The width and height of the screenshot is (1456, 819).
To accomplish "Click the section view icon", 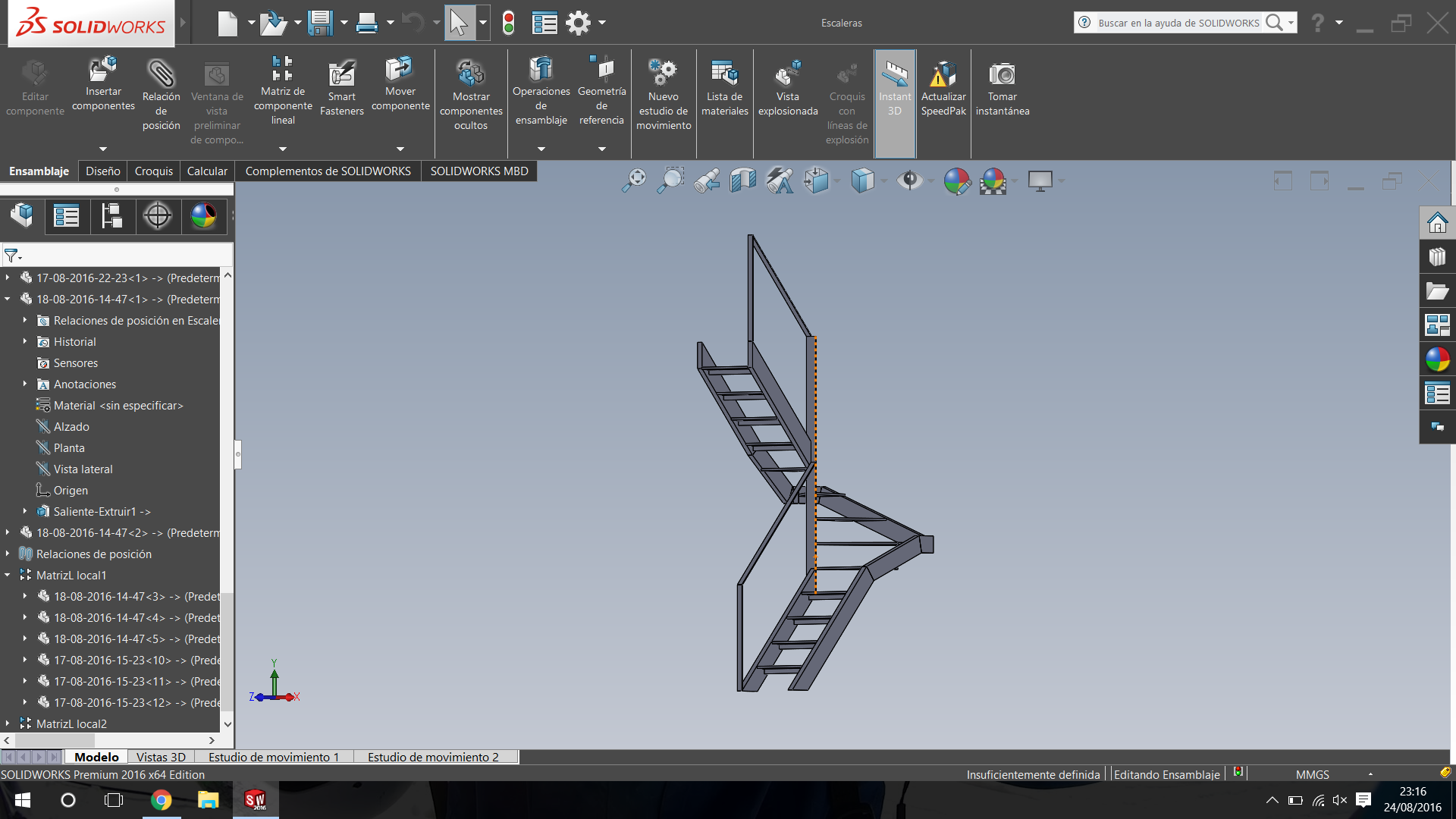I will [x=742, y=181].
